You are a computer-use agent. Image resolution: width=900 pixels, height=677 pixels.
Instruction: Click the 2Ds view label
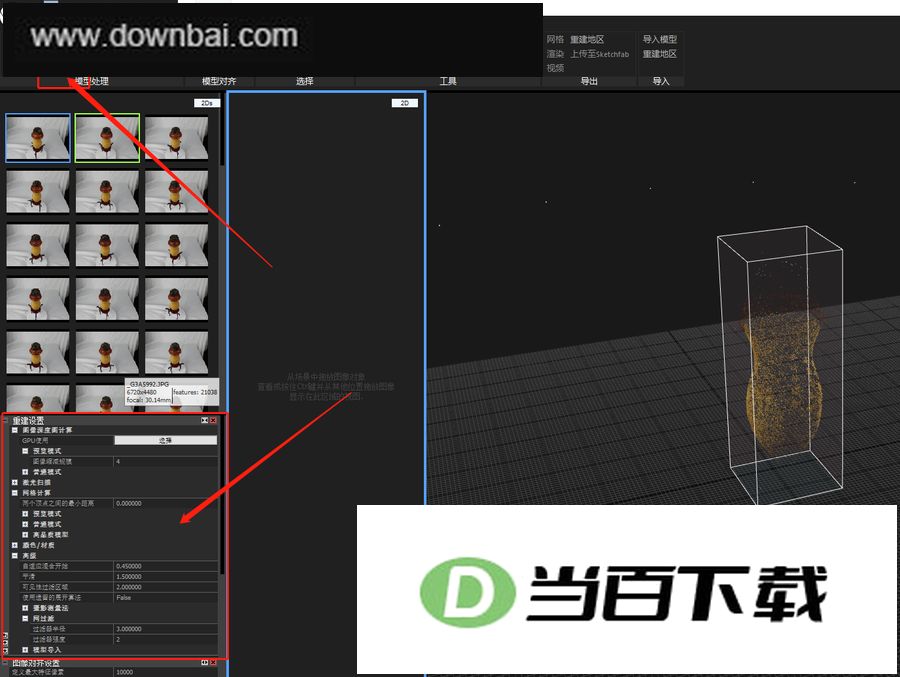pyautogui.click(x=207, y=103)
